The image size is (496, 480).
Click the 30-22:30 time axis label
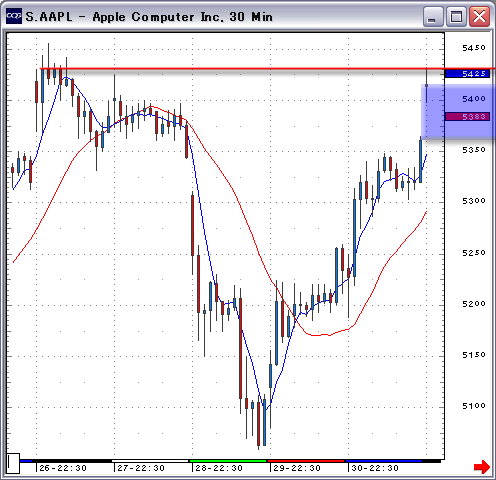pos(375,468)
